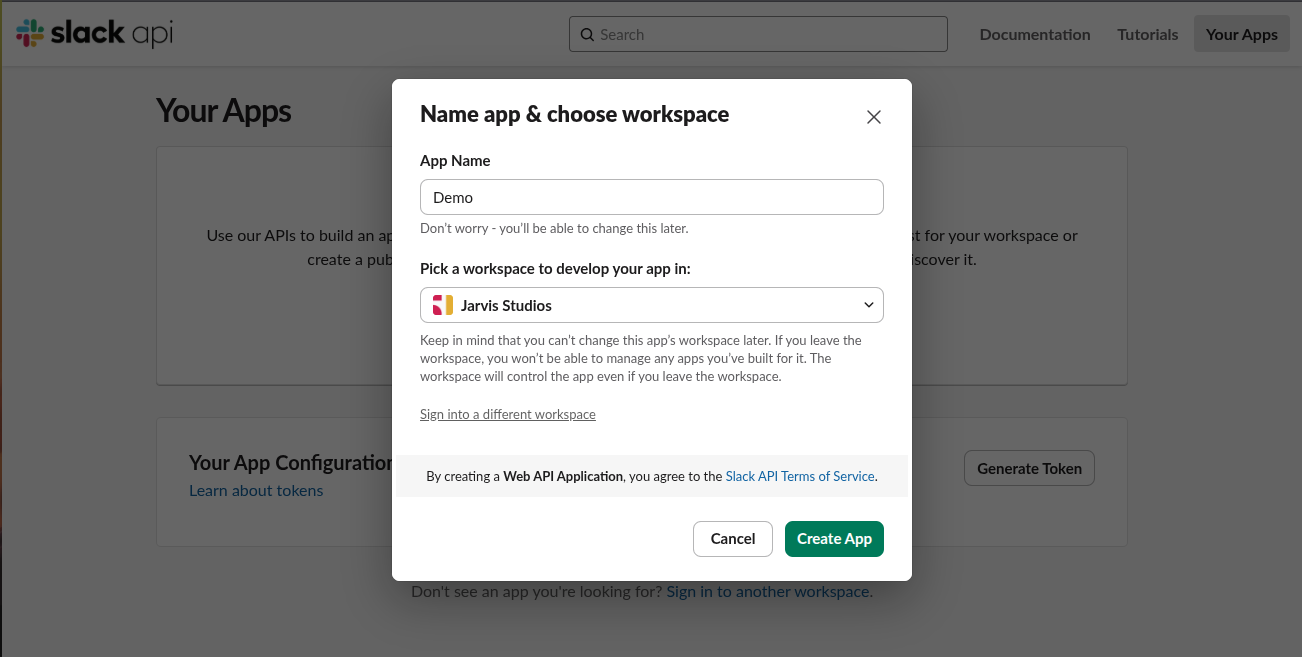Screen dimensions: 1302x657
Task: Click the Cancel button
Action: 733,538
